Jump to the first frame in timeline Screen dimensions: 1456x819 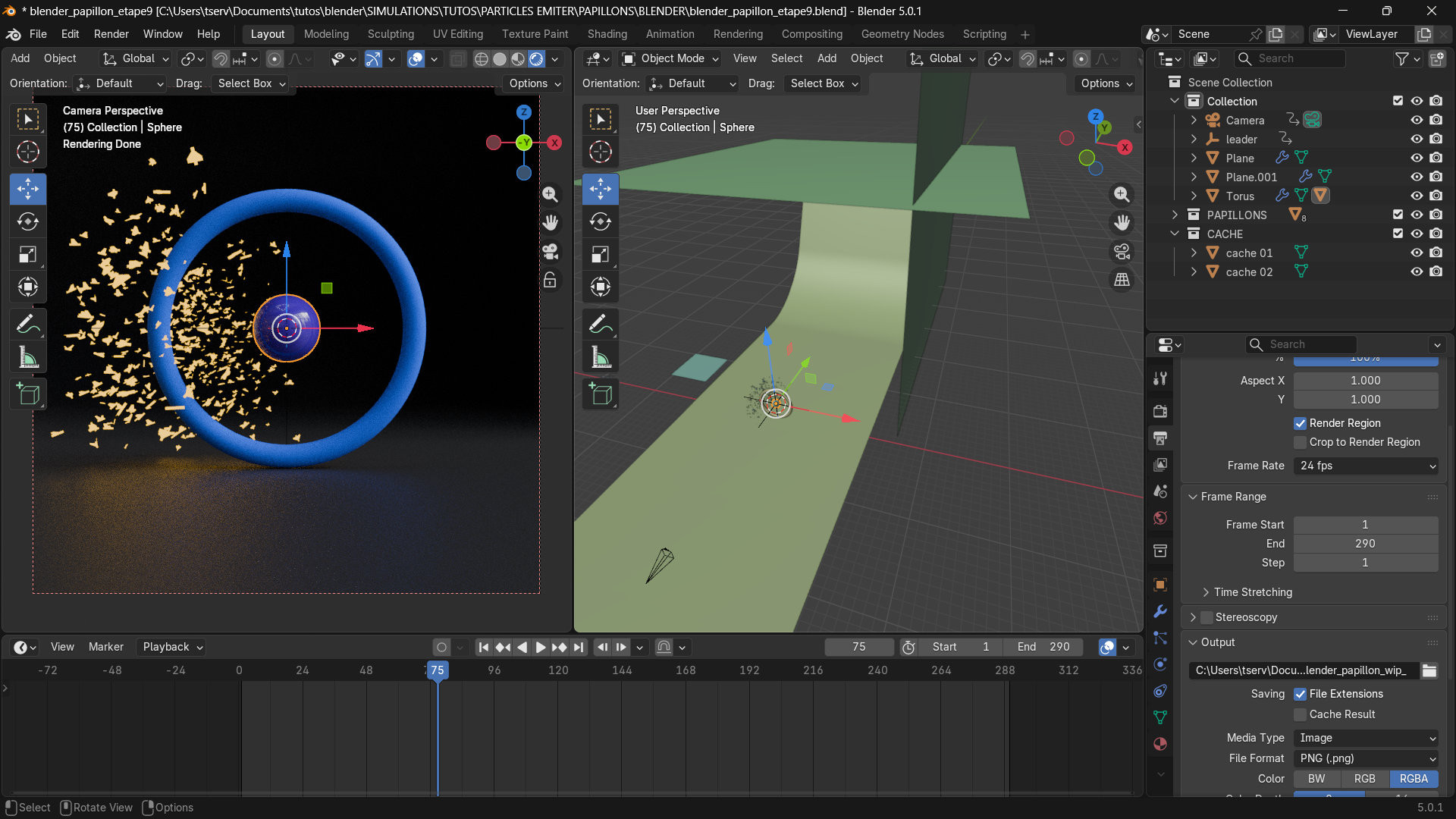pos(483,647)
